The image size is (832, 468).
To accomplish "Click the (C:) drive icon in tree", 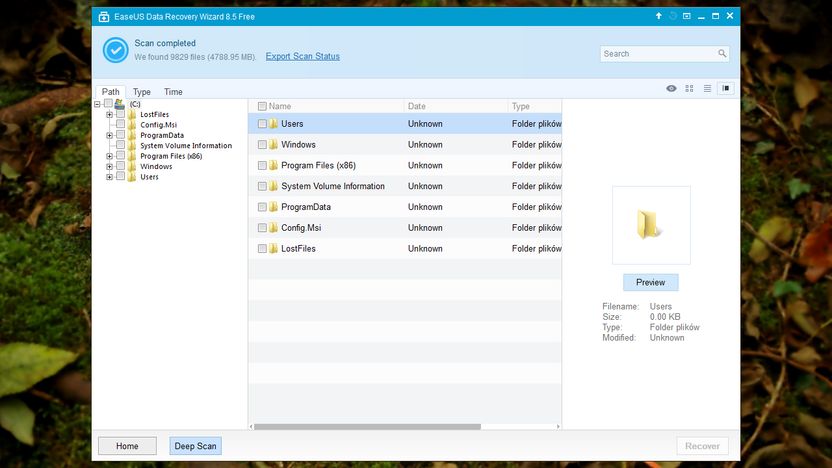I will click(120, 103).
